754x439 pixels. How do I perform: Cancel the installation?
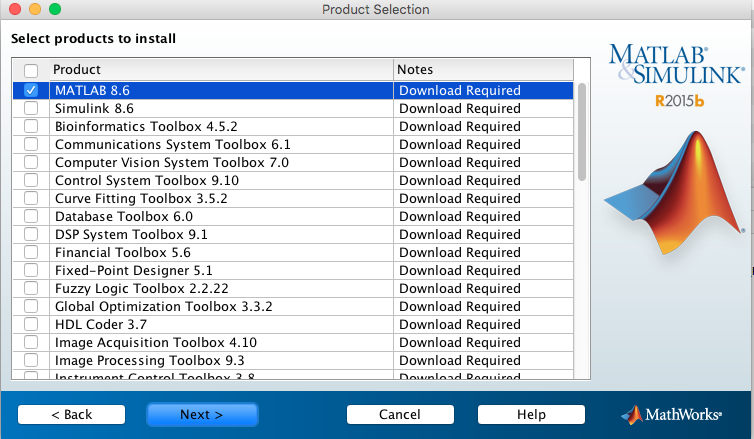pyautogui.click(x=400, y=414)
